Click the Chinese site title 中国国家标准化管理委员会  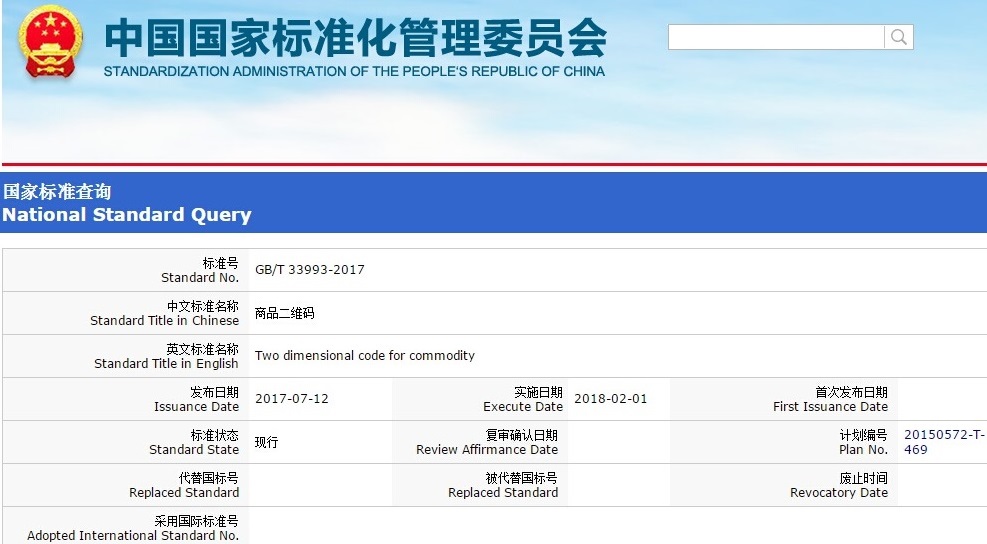pos(356,38)
